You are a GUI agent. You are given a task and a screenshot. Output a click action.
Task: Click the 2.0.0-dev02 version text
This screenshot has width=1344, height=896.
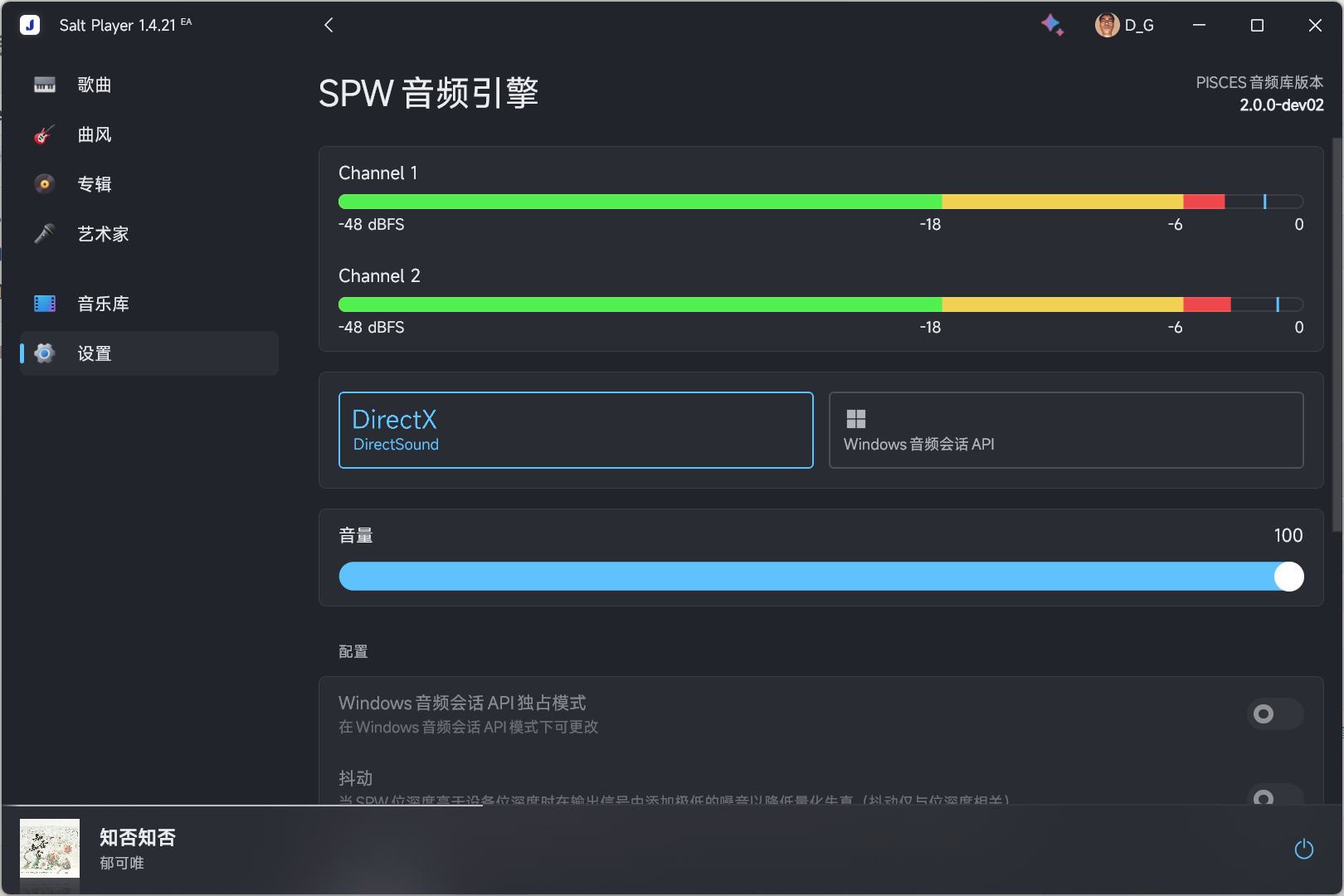click(1282, 105)
